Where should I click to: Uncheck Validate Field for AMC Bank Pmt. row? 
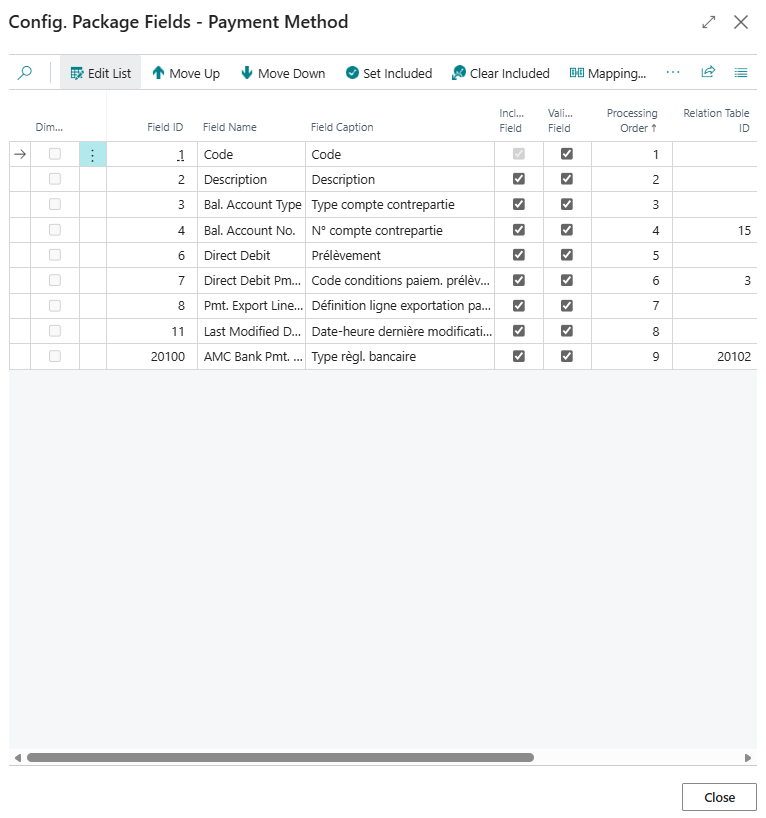point(567,356)
